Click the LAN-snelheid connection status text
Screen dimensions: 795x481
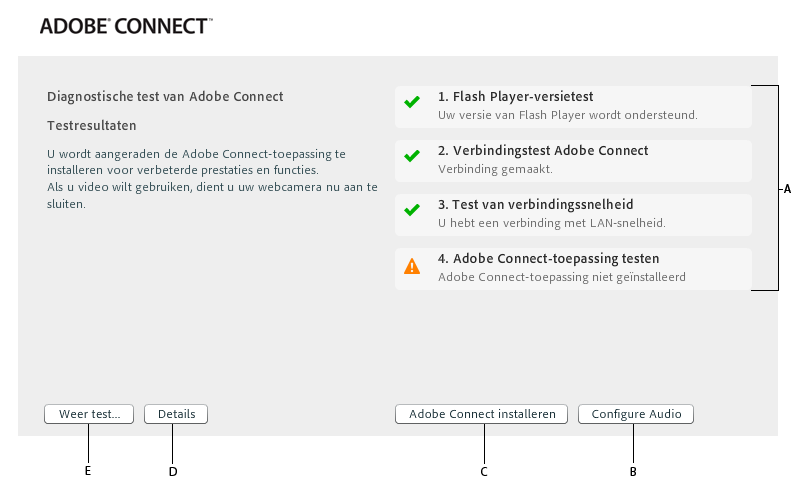click(551, 223)
